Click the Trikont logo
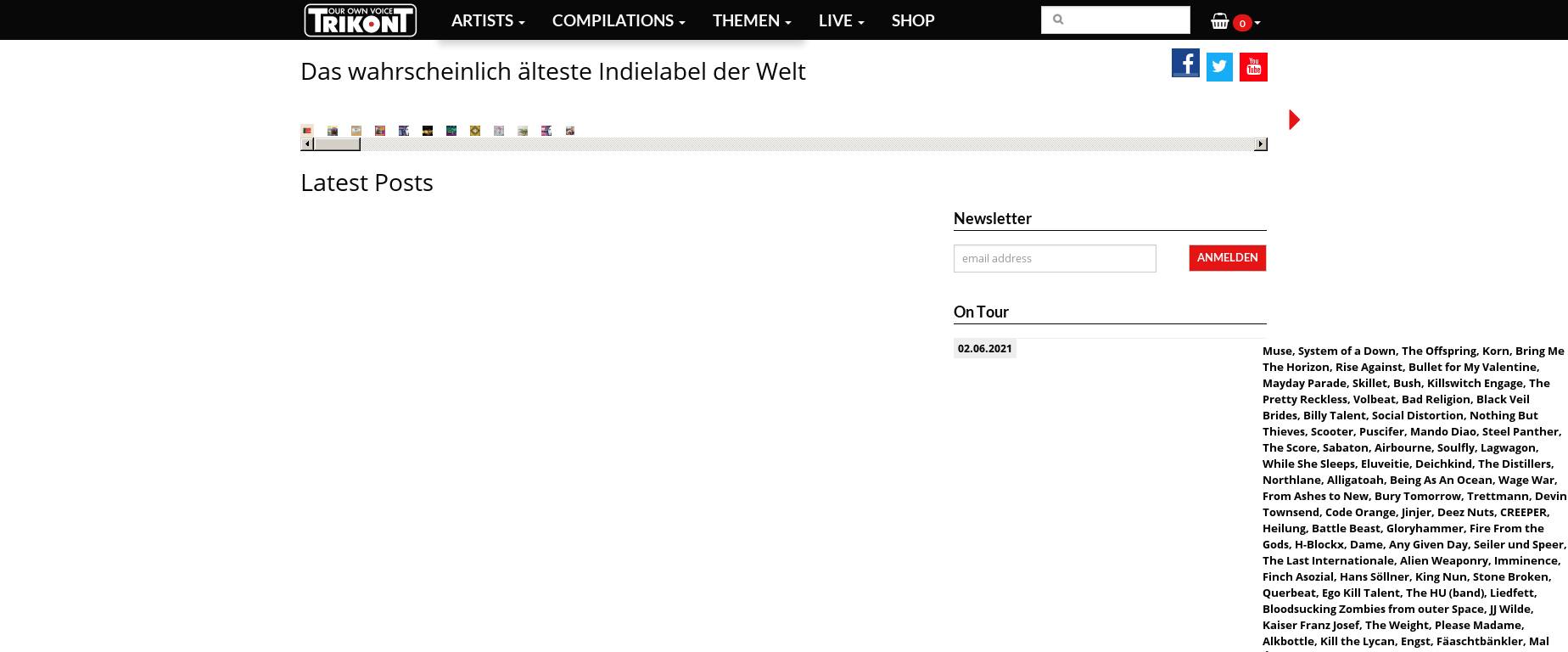1568x652 pixels. click(360, 20)
